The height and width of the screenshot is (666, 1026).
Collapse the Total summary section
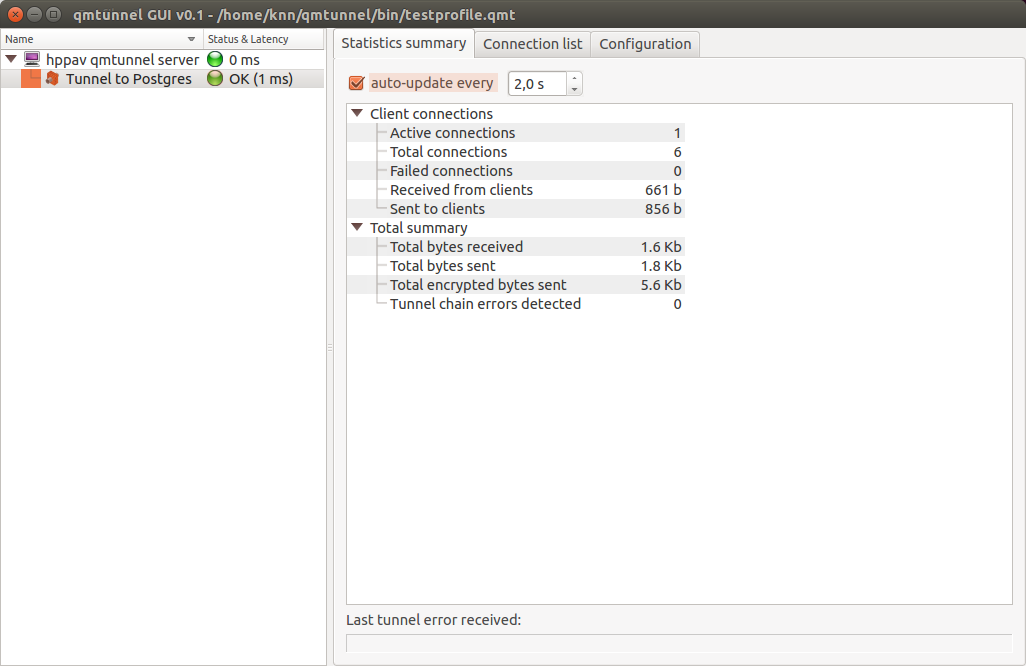tap(357, 227)
